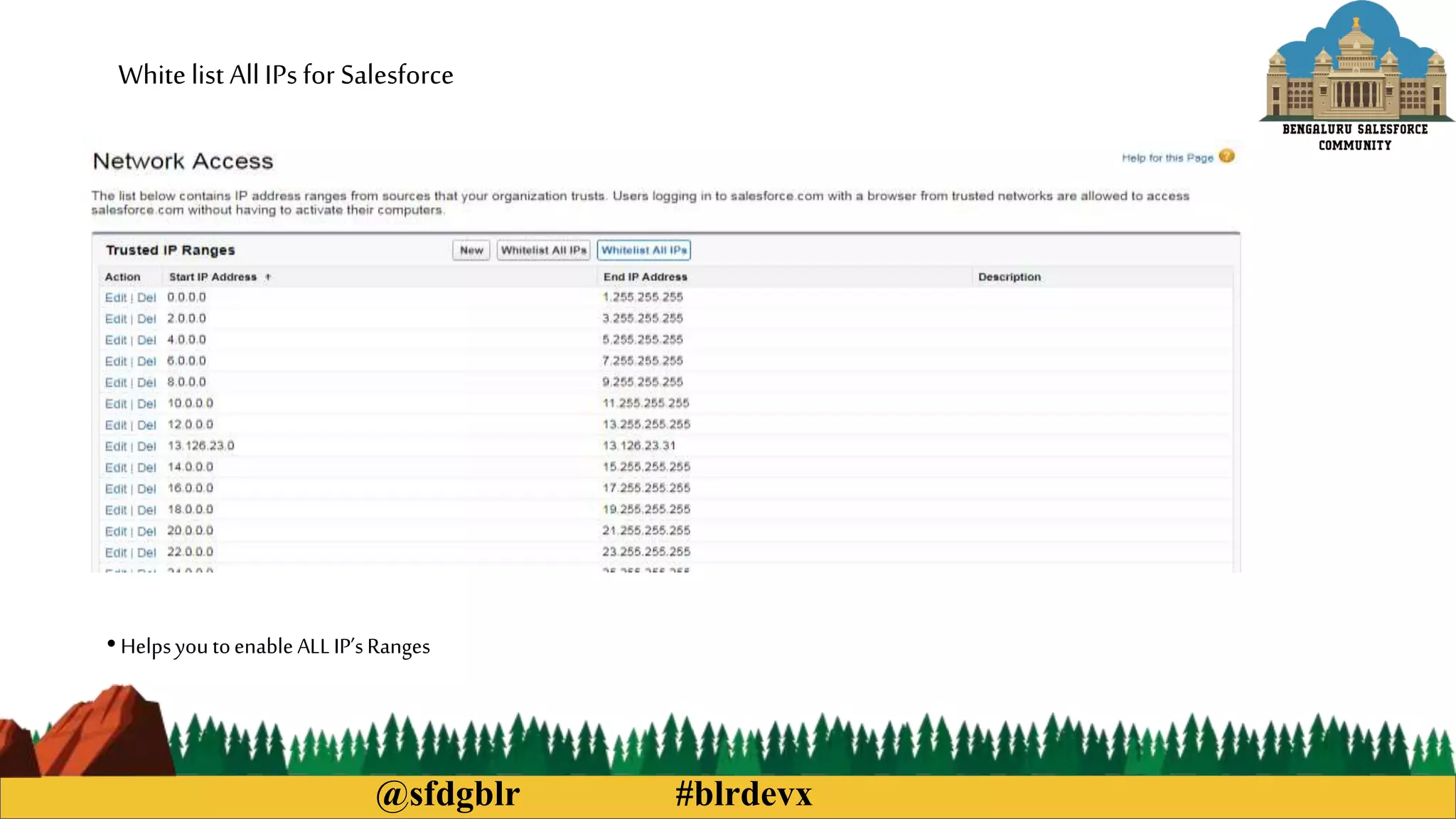Edit the 4.0.0.0 IP range
The image size is (1456, 819).
click(116, 341)
